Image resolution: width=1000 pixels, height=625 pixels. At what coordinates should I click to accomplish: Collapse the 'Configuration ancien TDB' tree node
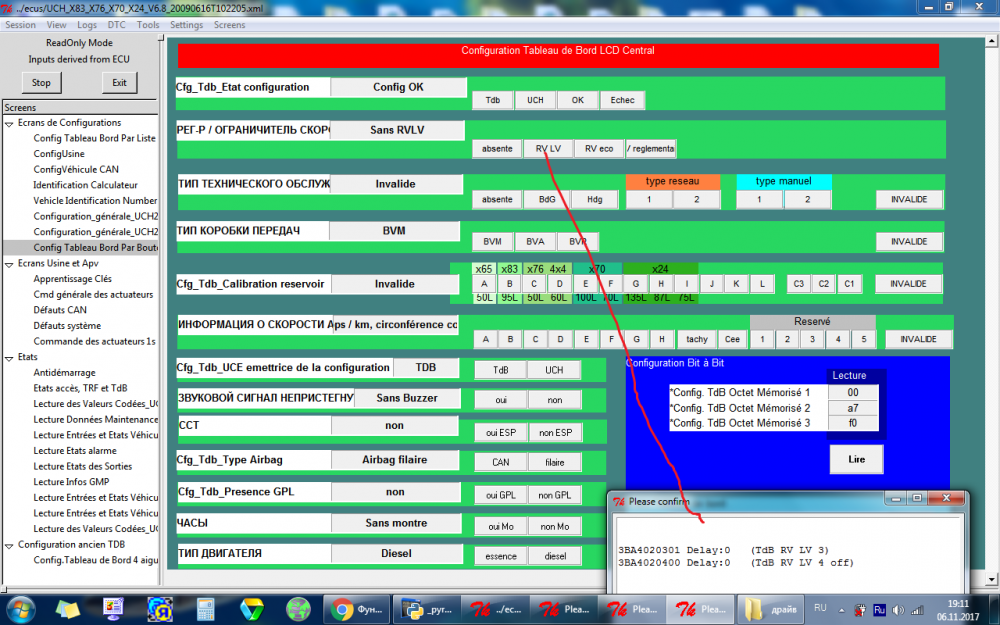pos(10,545)
